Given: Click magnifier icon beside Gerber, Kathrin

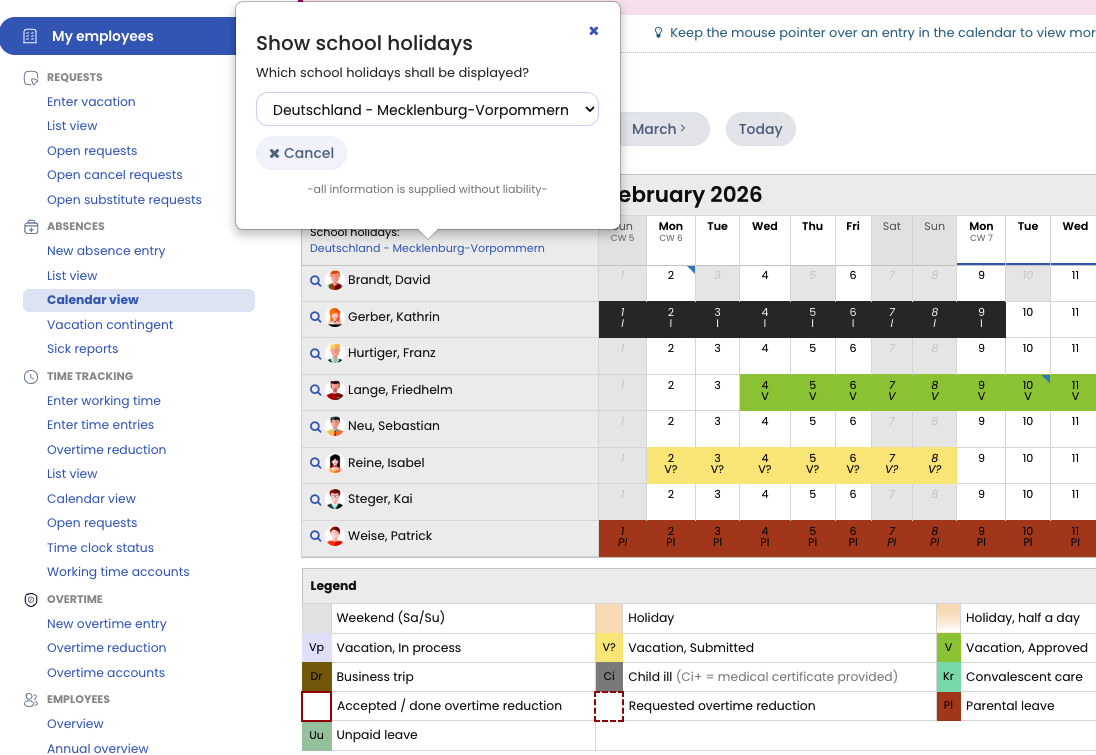Looking at the screenshot, I should point(316,318).
